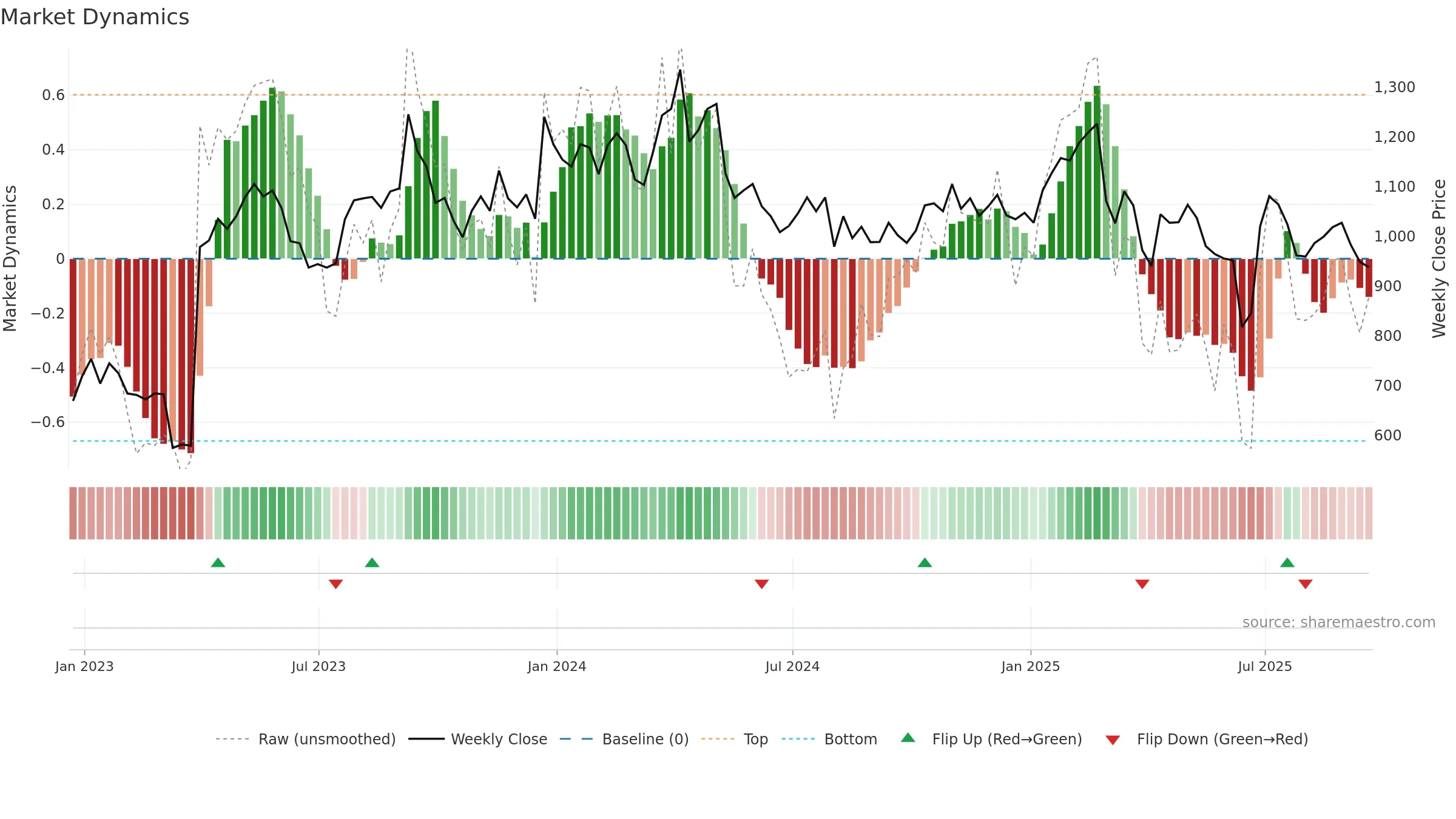The width and height of the screenshot is (1456, 819).
Task: Click the 1,300 price tick on the right axis
Action: (x=1395, y=87)
